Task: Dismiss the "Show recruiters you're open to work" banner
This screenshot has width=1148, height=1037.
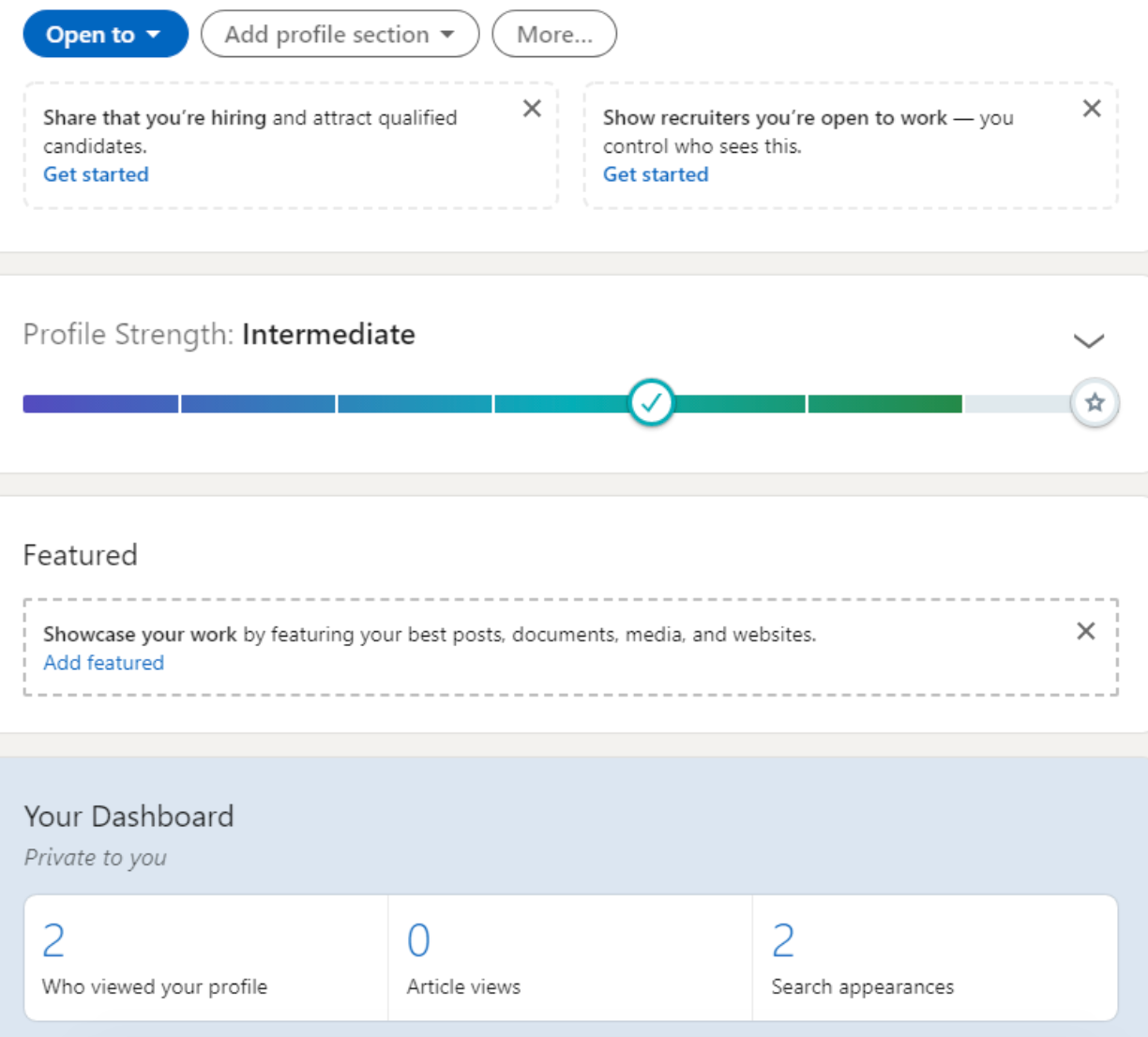Action: (1092, 109)
